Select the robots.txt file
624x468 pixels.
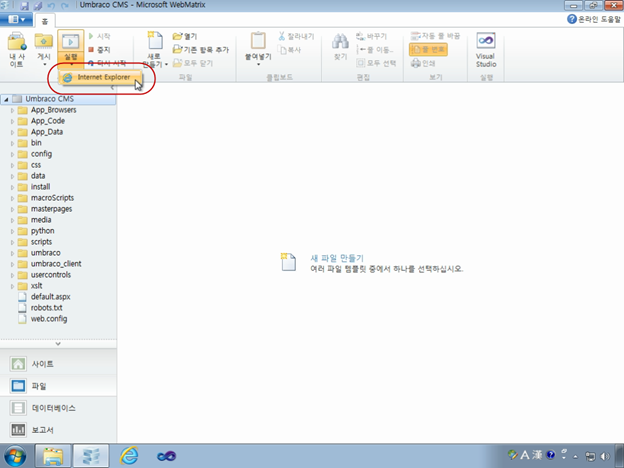pyautogui.click(x=47, y=308)
